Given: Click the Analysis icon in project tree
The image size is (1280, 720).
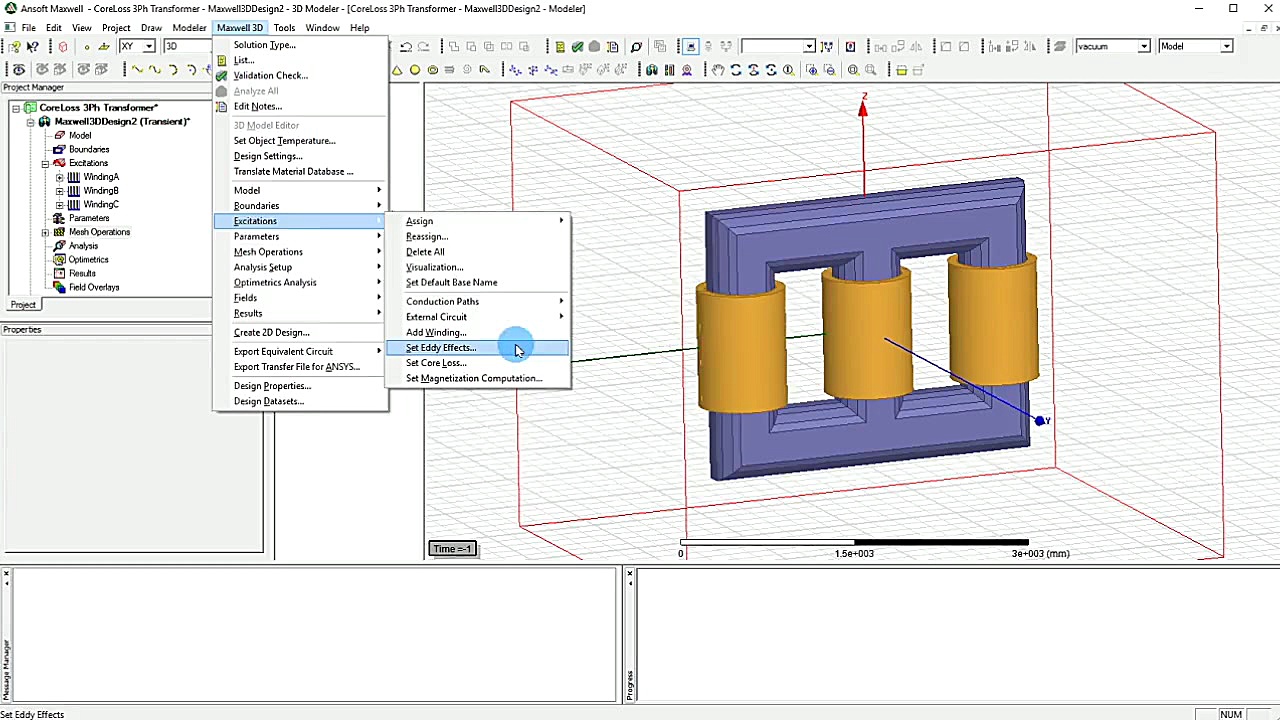Looking at the screenshot, I should point(59,246).
